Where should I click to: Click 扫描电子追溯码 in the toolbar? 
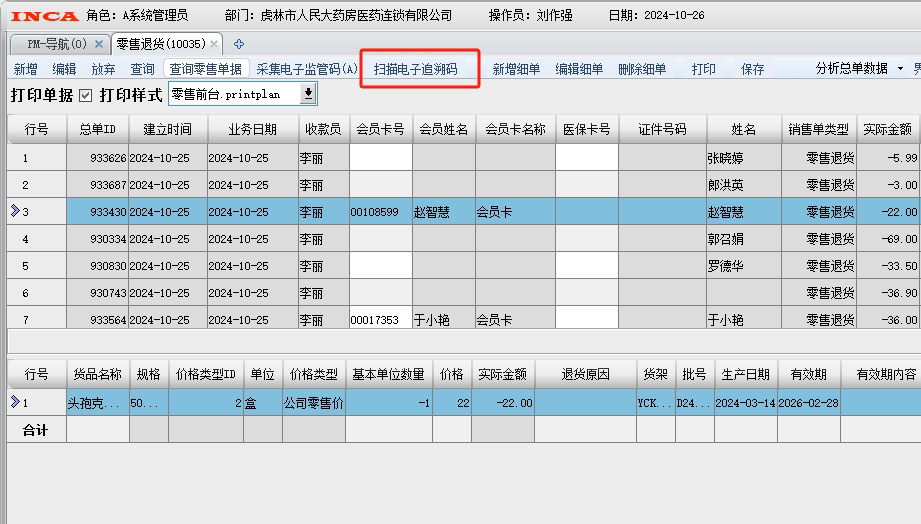[415, 69]
